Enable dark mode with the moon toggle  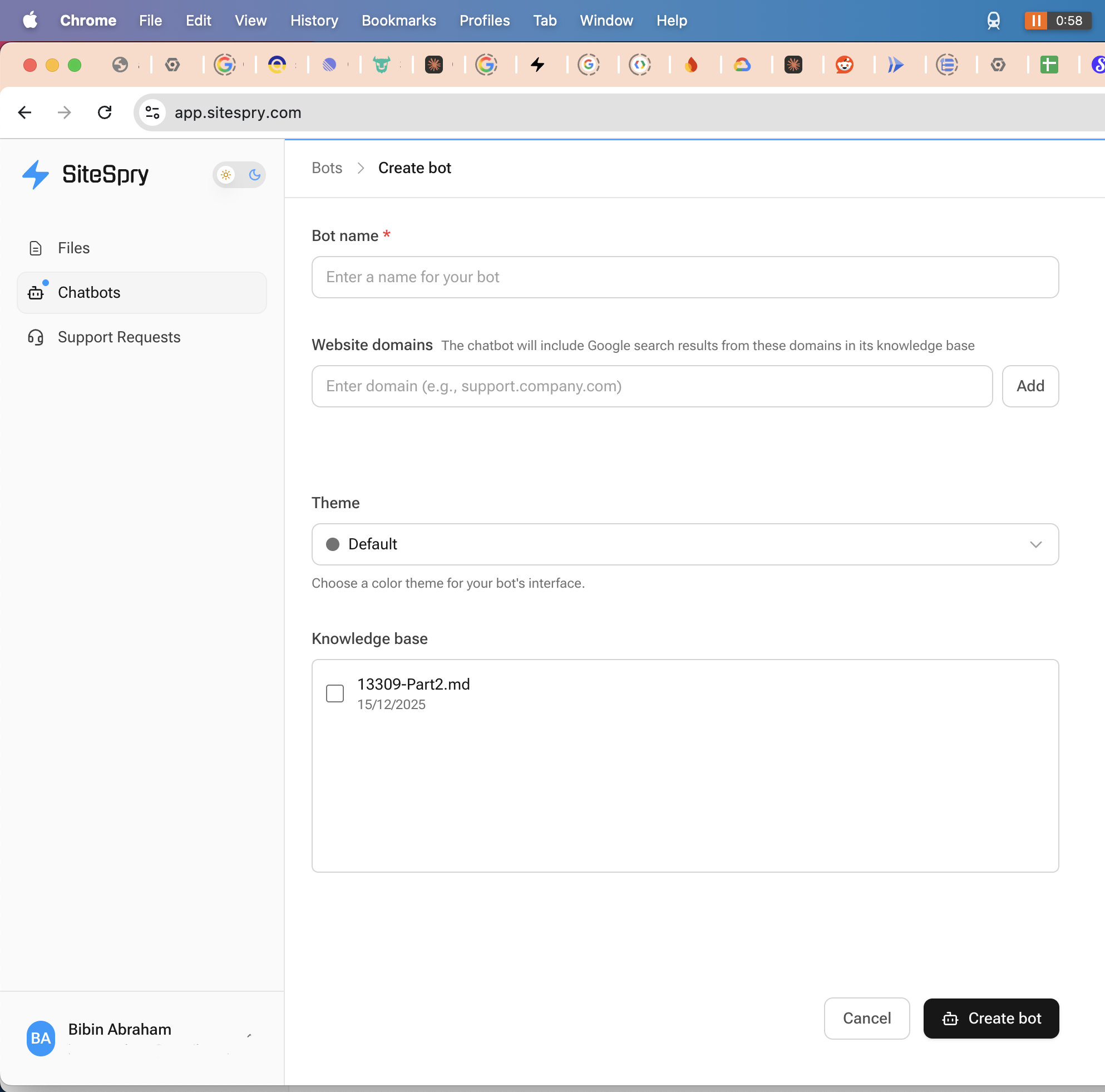click(254, 175)
